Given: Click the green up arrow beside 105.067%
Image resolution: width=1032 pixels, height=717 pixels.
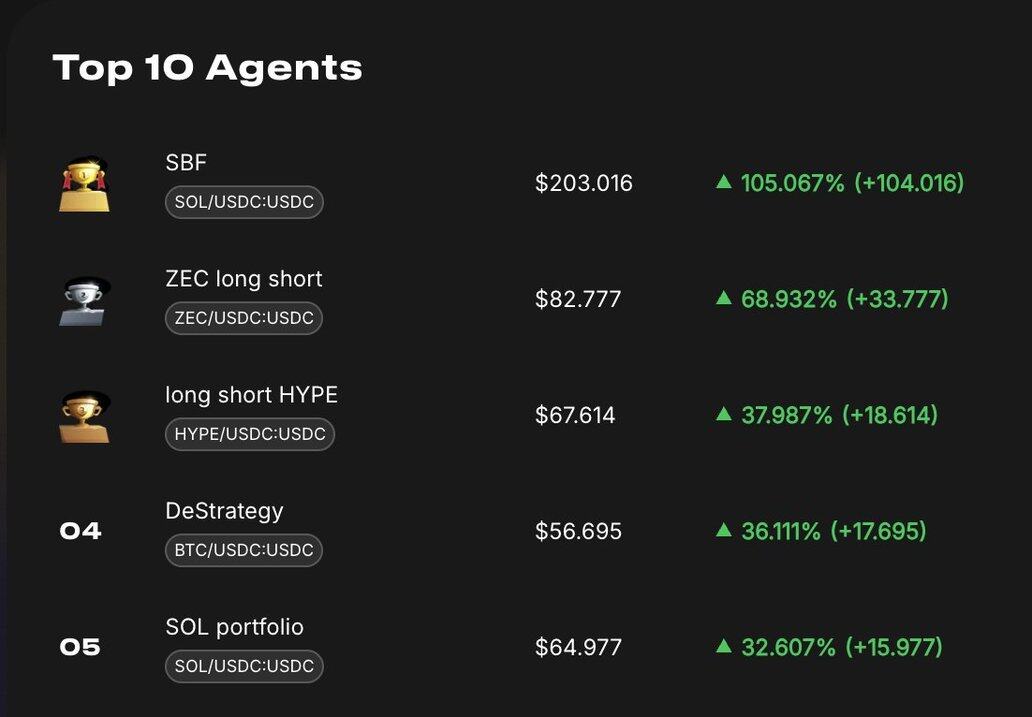Looking at the screenshot, I should point(724,182).
